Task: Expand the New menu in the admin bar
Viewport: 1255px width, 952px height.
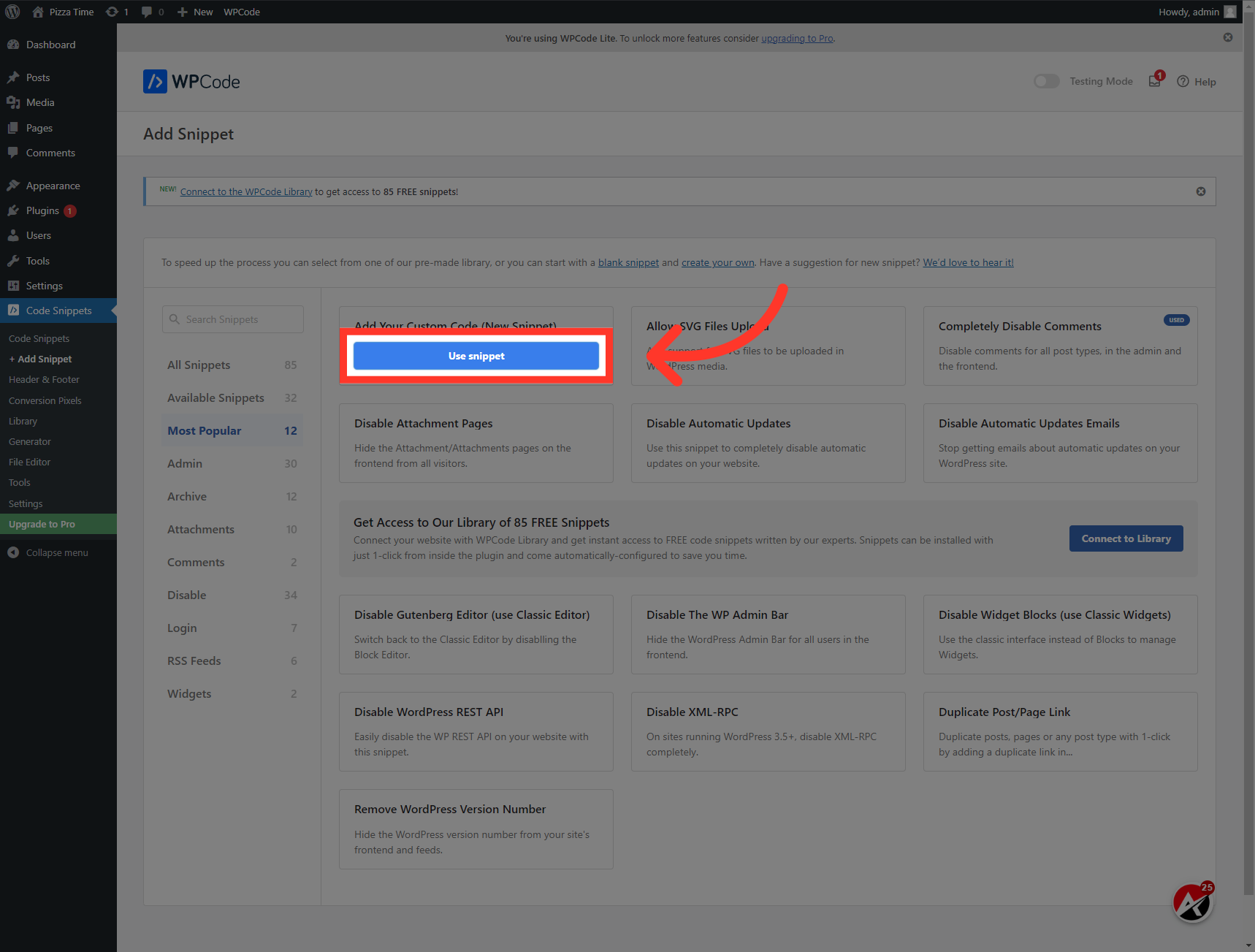Action: (194, 12)
